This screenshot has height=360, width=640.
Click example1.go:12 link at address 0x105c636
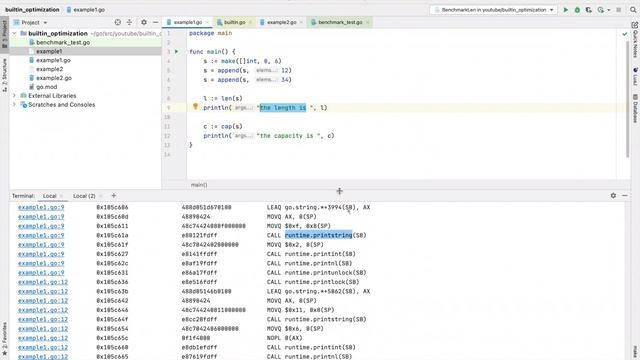43,282
